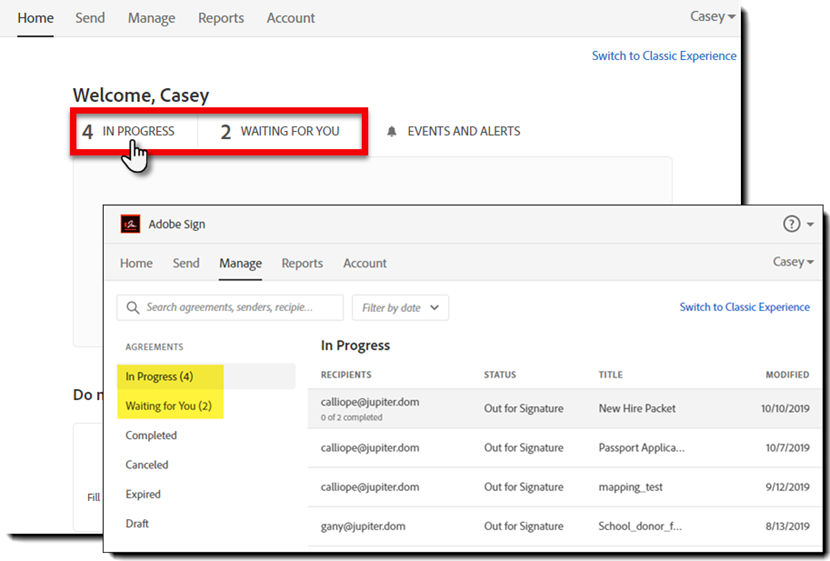Click the 10/10/2019 modified date
Viewport: 830px width, 561px height.
785,409
